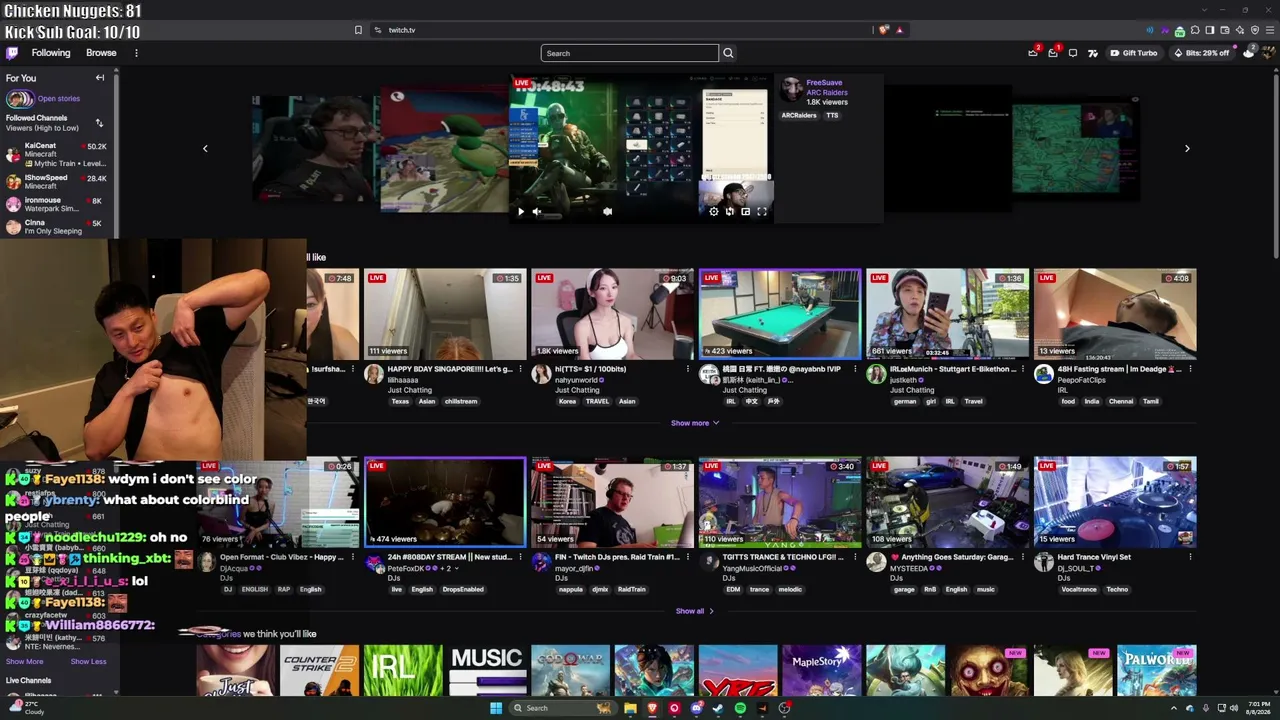
Task: Change the Followed Channels sort order
Action: pos(99,123)
